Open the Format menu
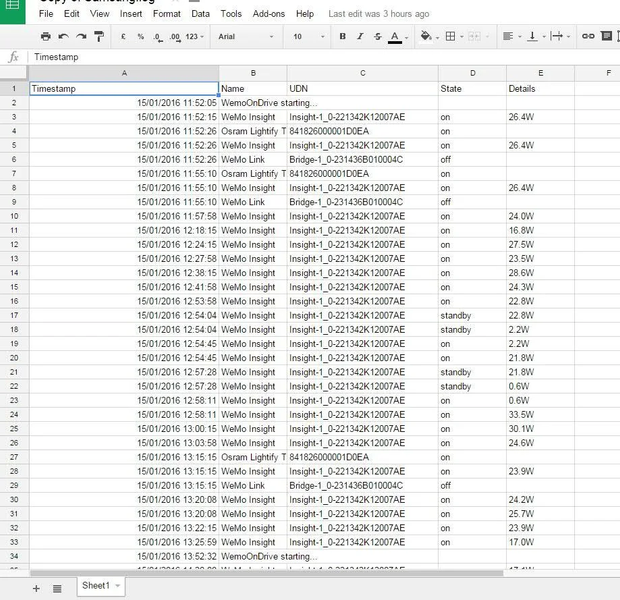 coord(166,14)
